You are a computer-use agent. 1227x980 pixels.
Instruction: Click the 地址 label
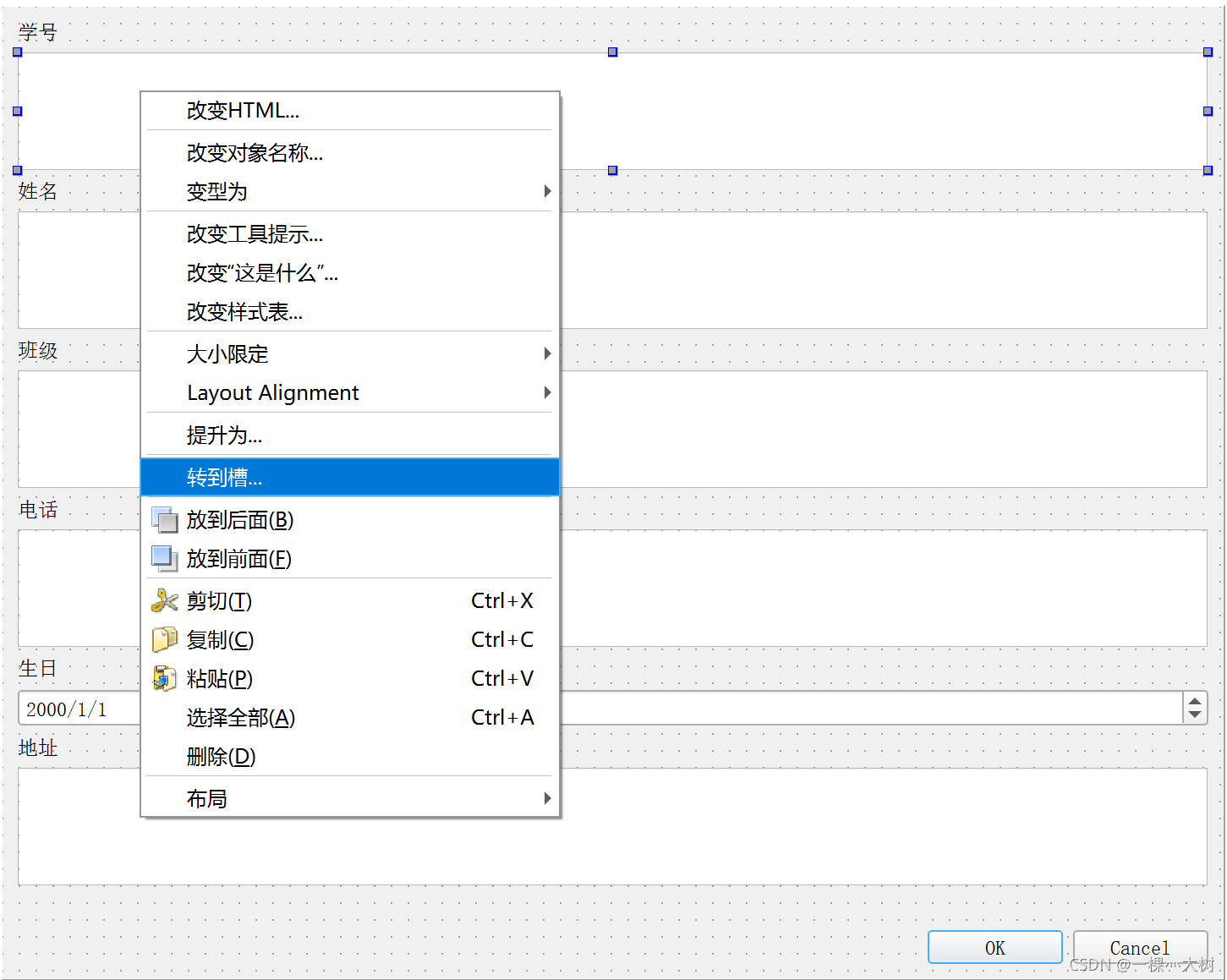(x=38, y=747)
